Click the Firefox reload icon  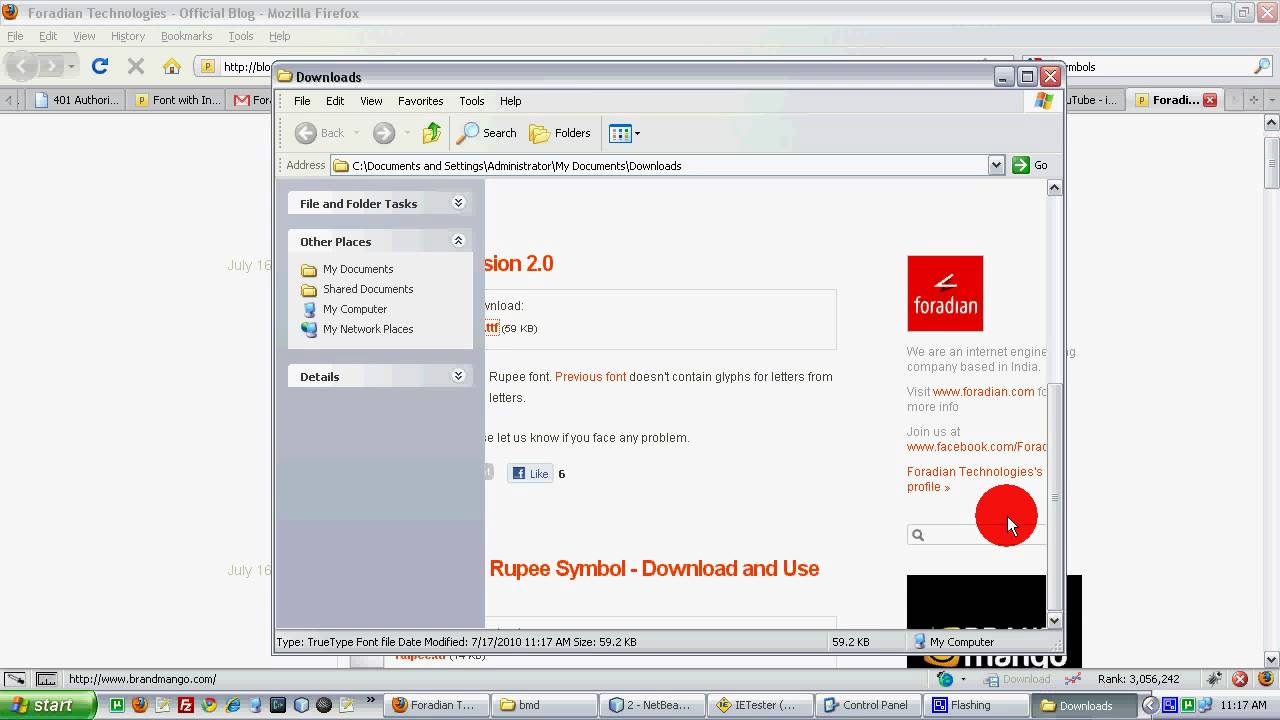pyautogui.click(x=100, y=66)
